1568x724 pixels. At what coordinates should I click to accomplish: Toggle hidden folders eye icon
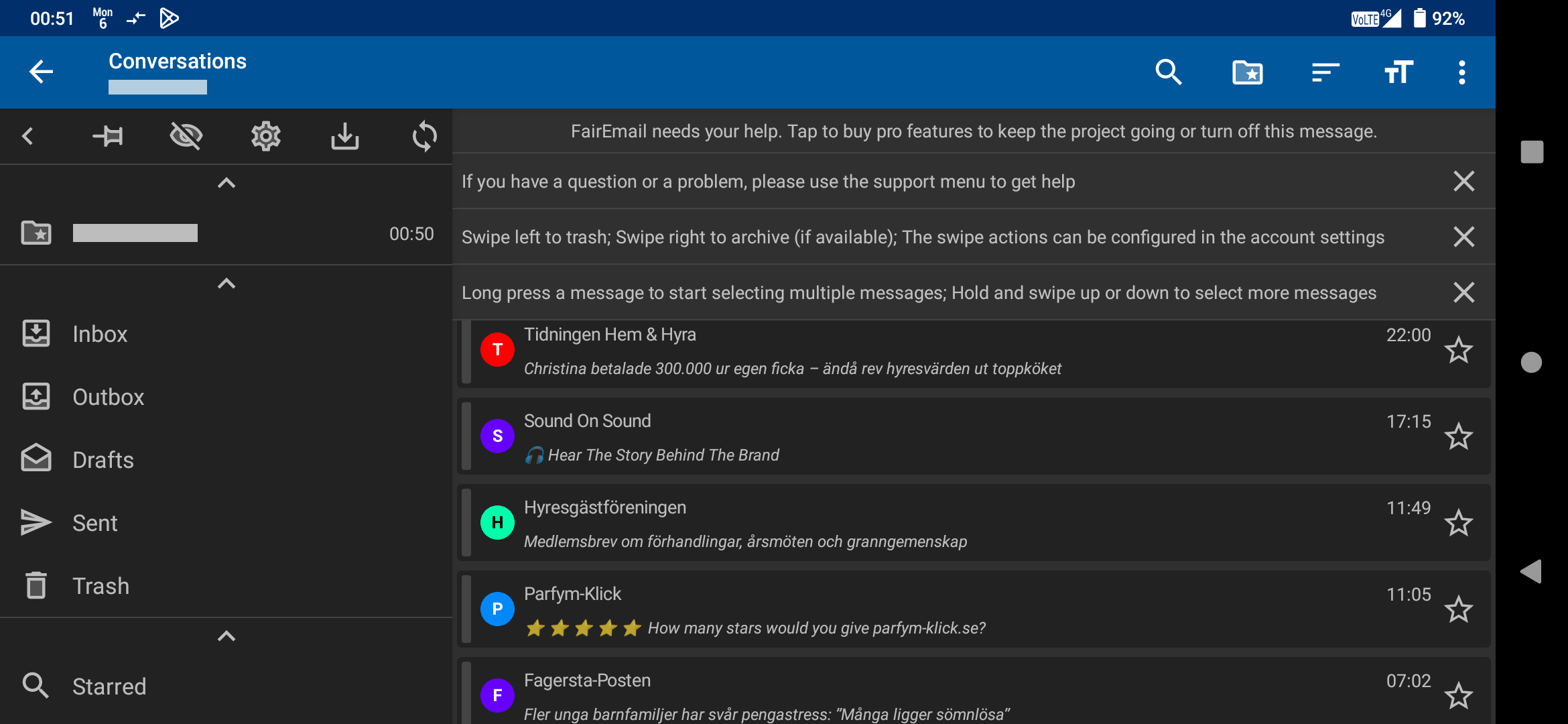pyautogui.click(x=186, y=137)
